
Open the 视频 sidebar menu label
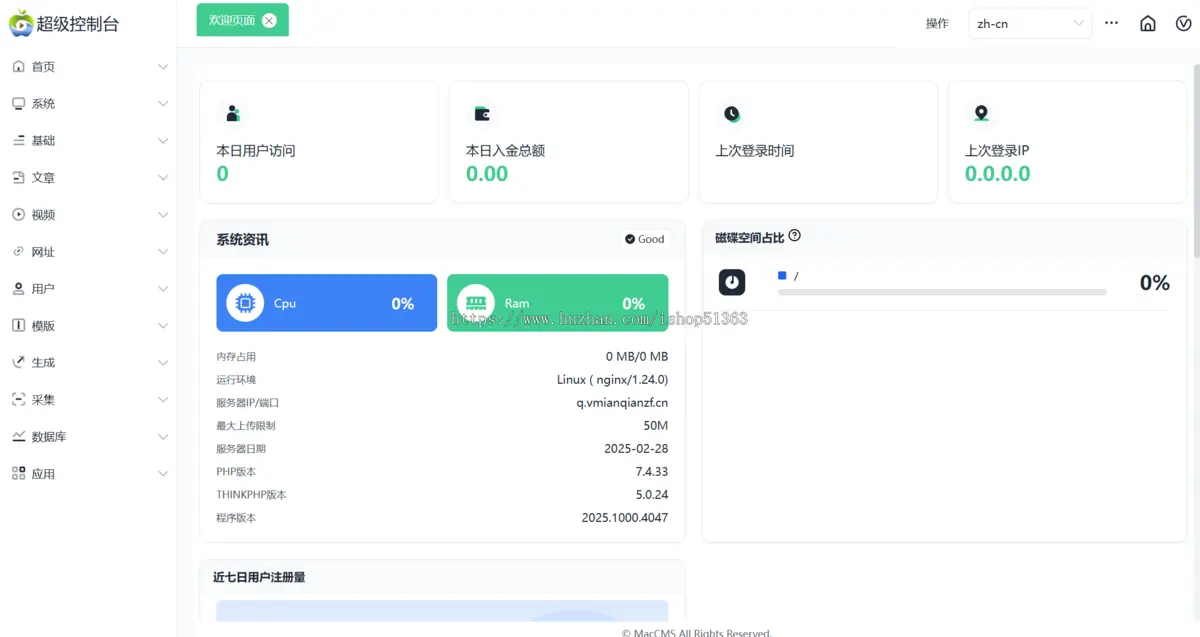click(43, 215)
